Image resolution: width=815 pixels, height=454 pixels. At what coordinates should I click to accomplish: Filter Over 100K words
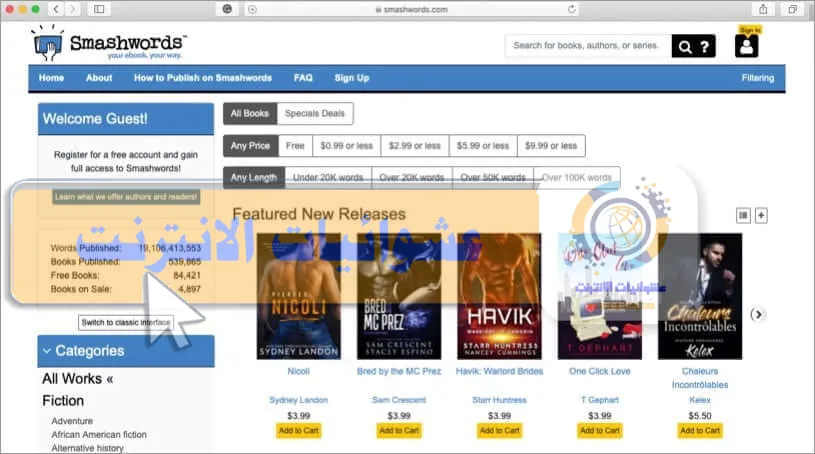tap(577, 177)
